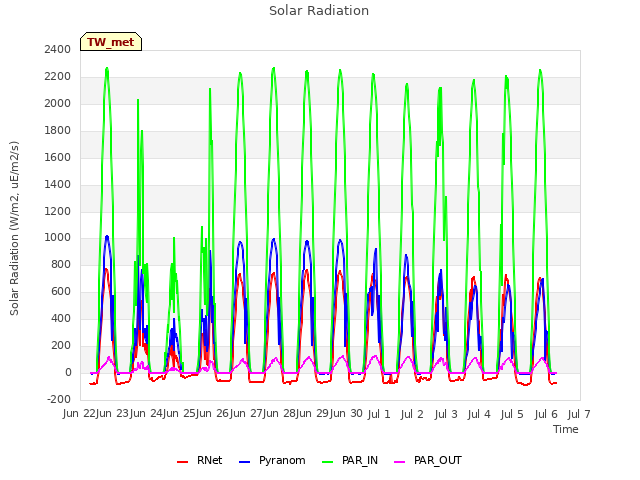Click the green PAR_IN legend swatch

[x=328, y=462]
